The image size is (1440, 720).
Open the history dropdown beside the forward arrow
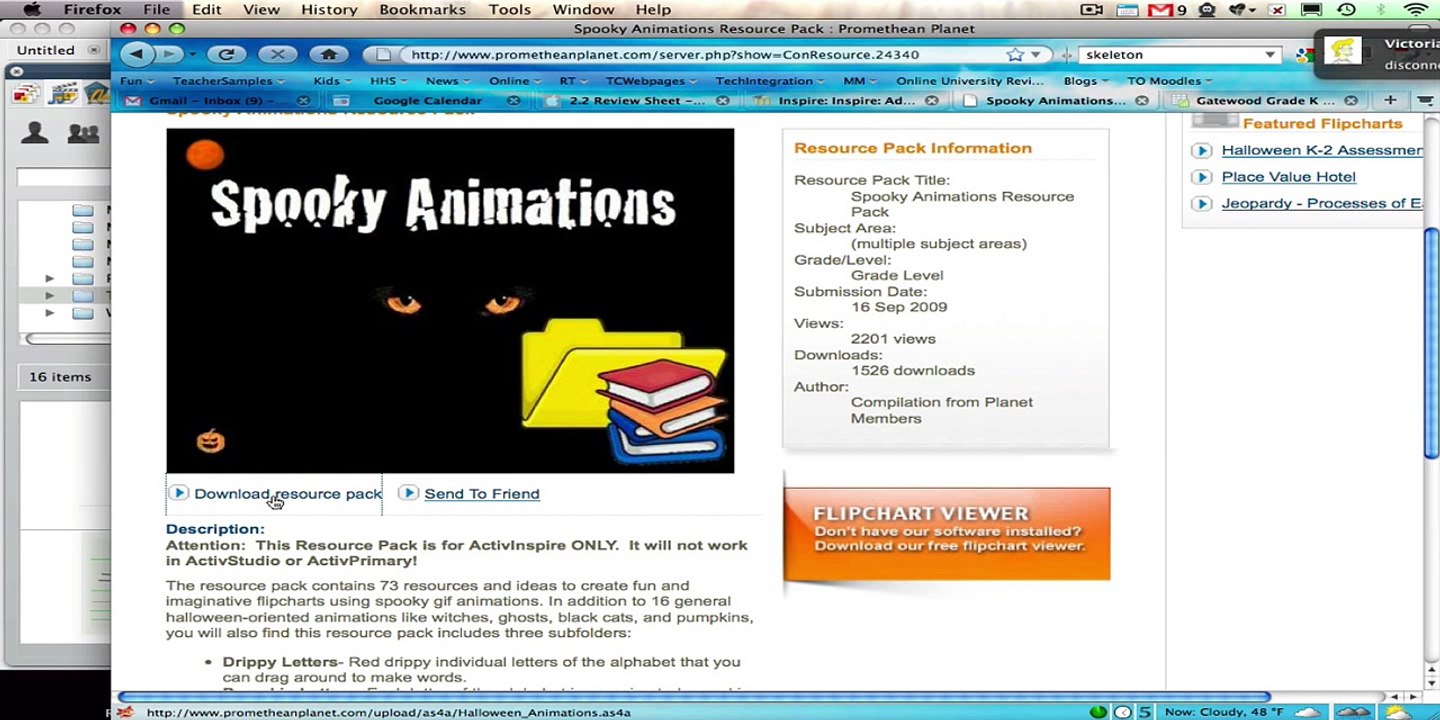pos(193,54)
